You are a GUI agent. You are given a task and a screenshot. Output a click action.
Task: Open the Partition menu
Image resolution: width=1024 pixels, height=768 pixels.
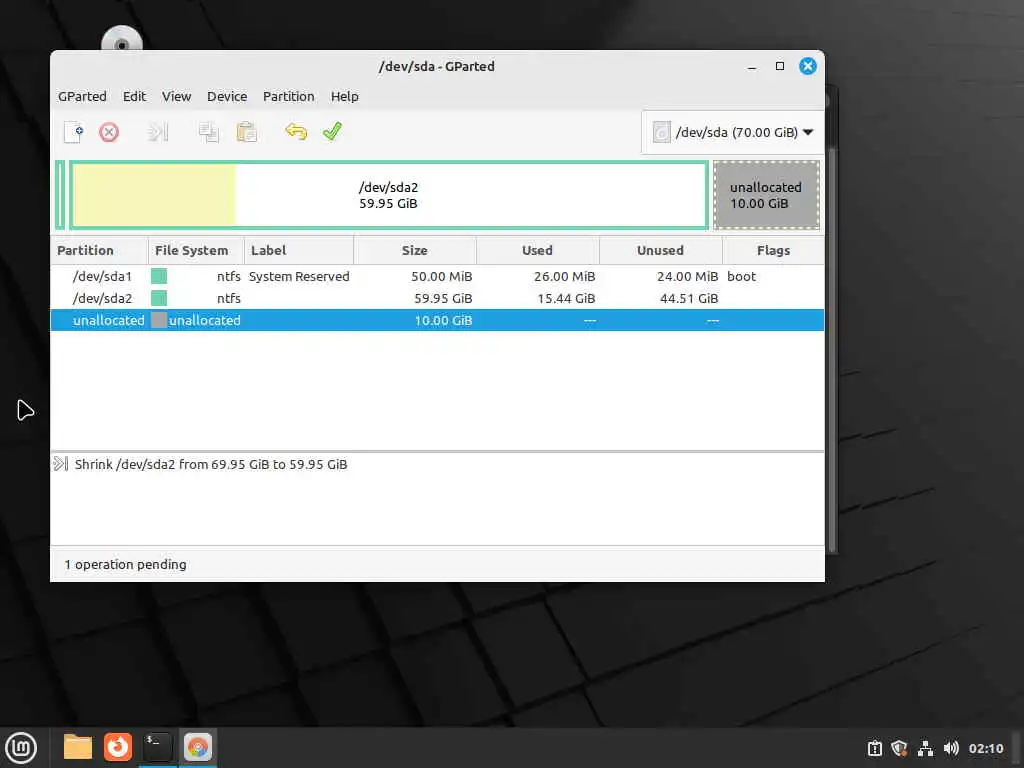(x=289, y=97)
